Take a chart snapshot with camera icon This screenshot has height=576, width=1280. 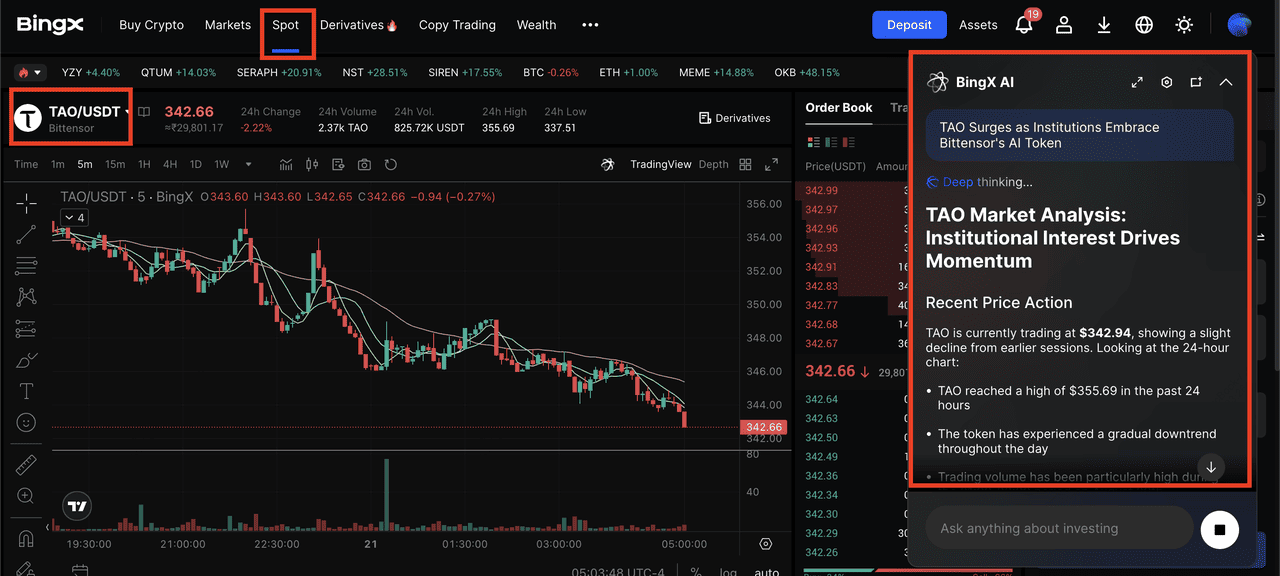pos(364,164)
